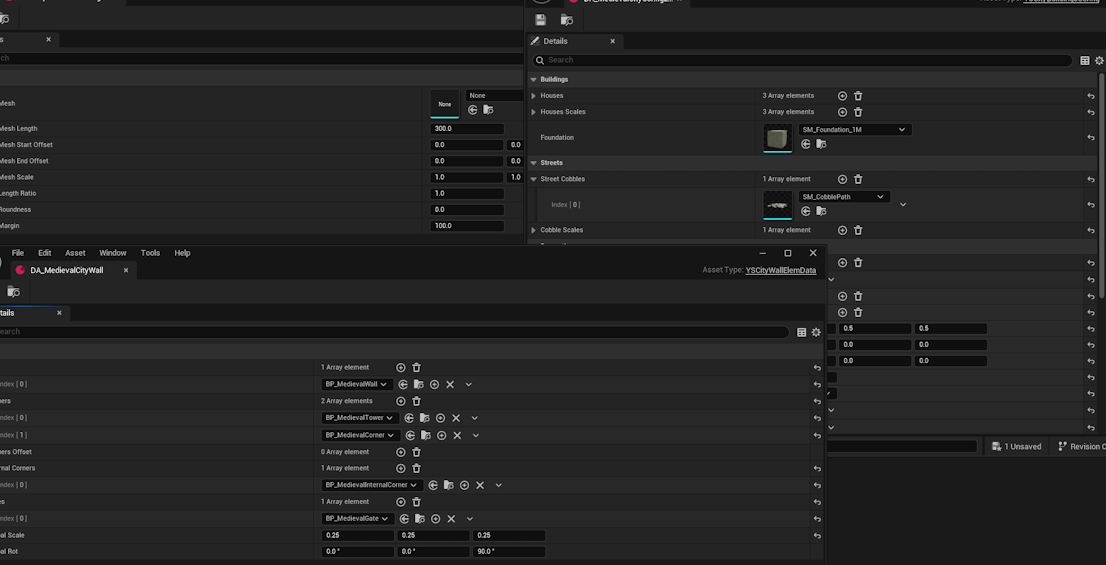
Task: Open settings gear in DA_MedievalCityWall details panel
Action: [816, 332]
